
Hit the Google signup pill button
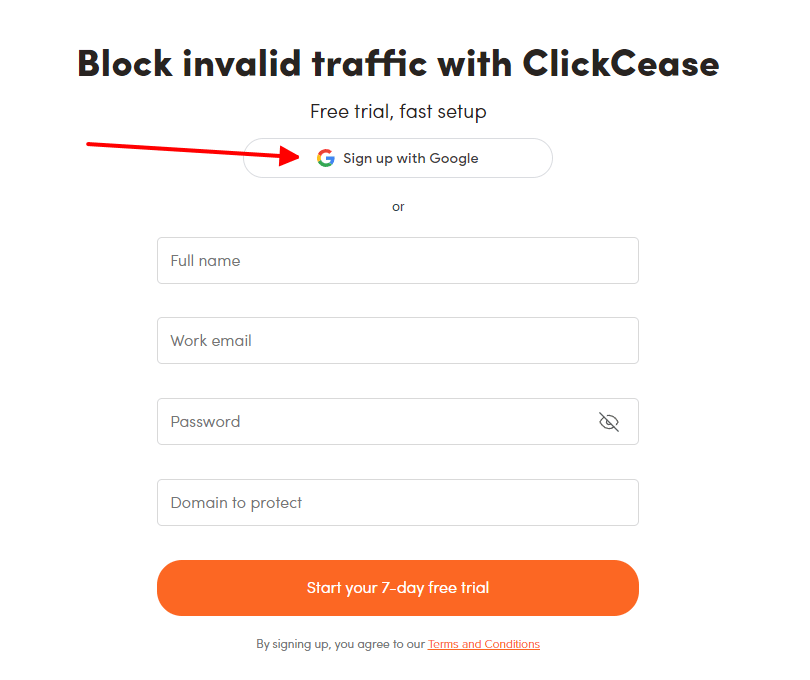pyautogui.click(x=398, y=158)
